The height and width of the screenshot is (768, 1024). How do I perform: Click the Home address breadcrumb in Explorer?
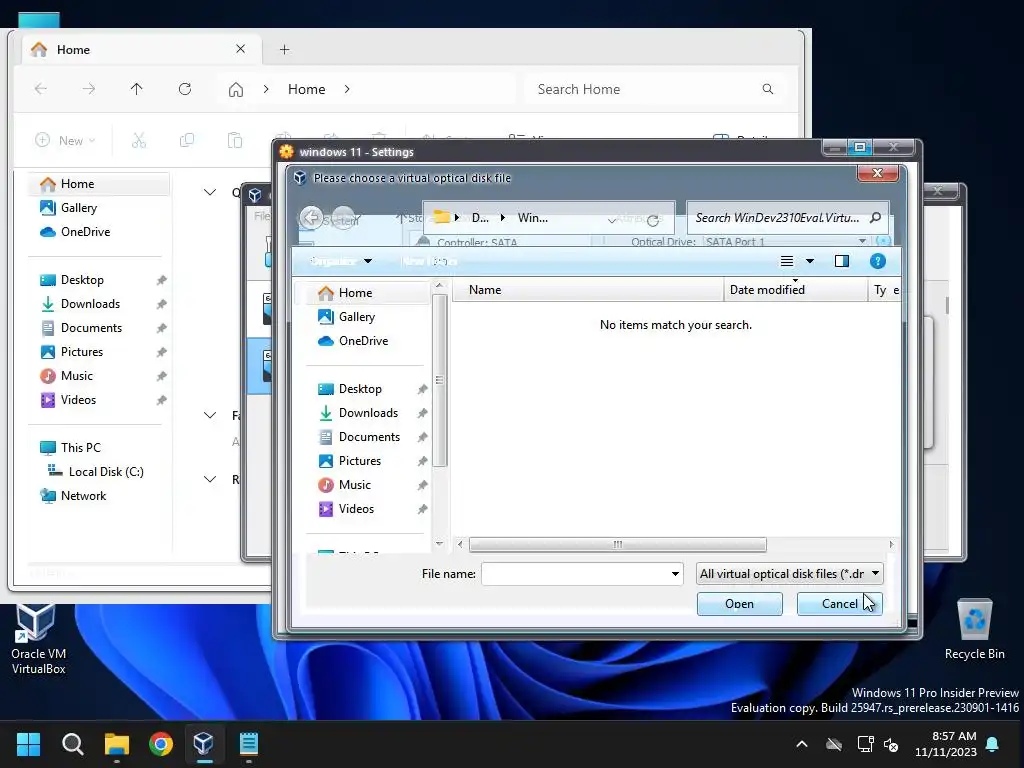click(306, 89)
